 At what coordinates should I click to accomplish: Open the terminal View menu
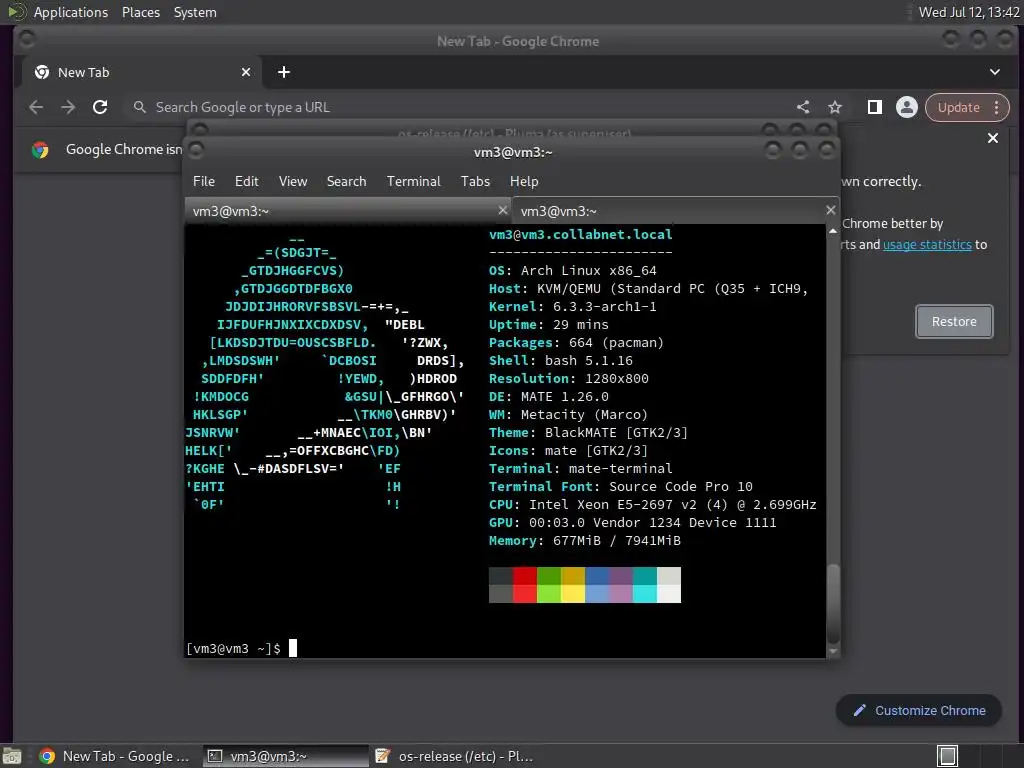[293, 182]
